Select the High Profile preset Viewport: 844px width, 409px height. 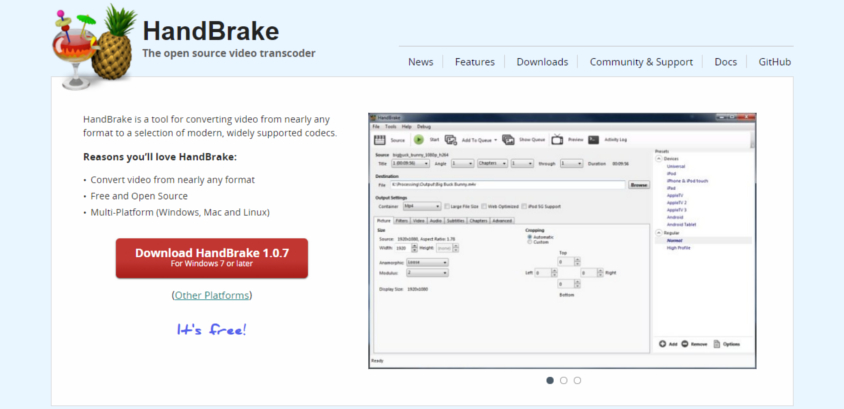tap(678, 248)
